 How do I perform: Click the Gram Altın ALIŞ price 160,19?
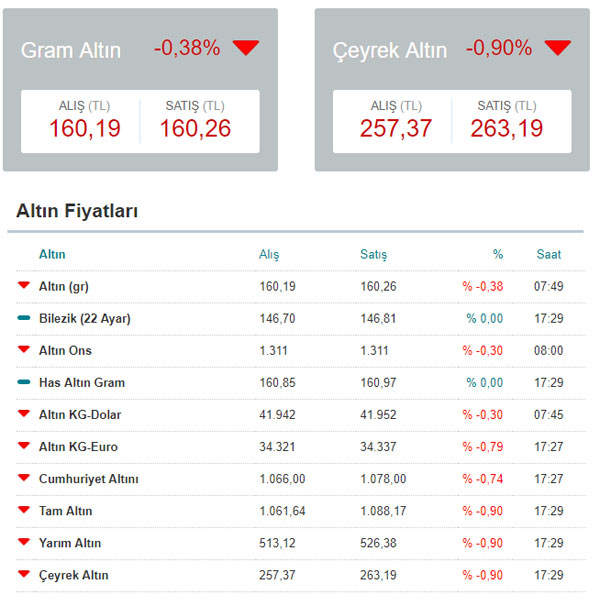[x=85, y=128]
